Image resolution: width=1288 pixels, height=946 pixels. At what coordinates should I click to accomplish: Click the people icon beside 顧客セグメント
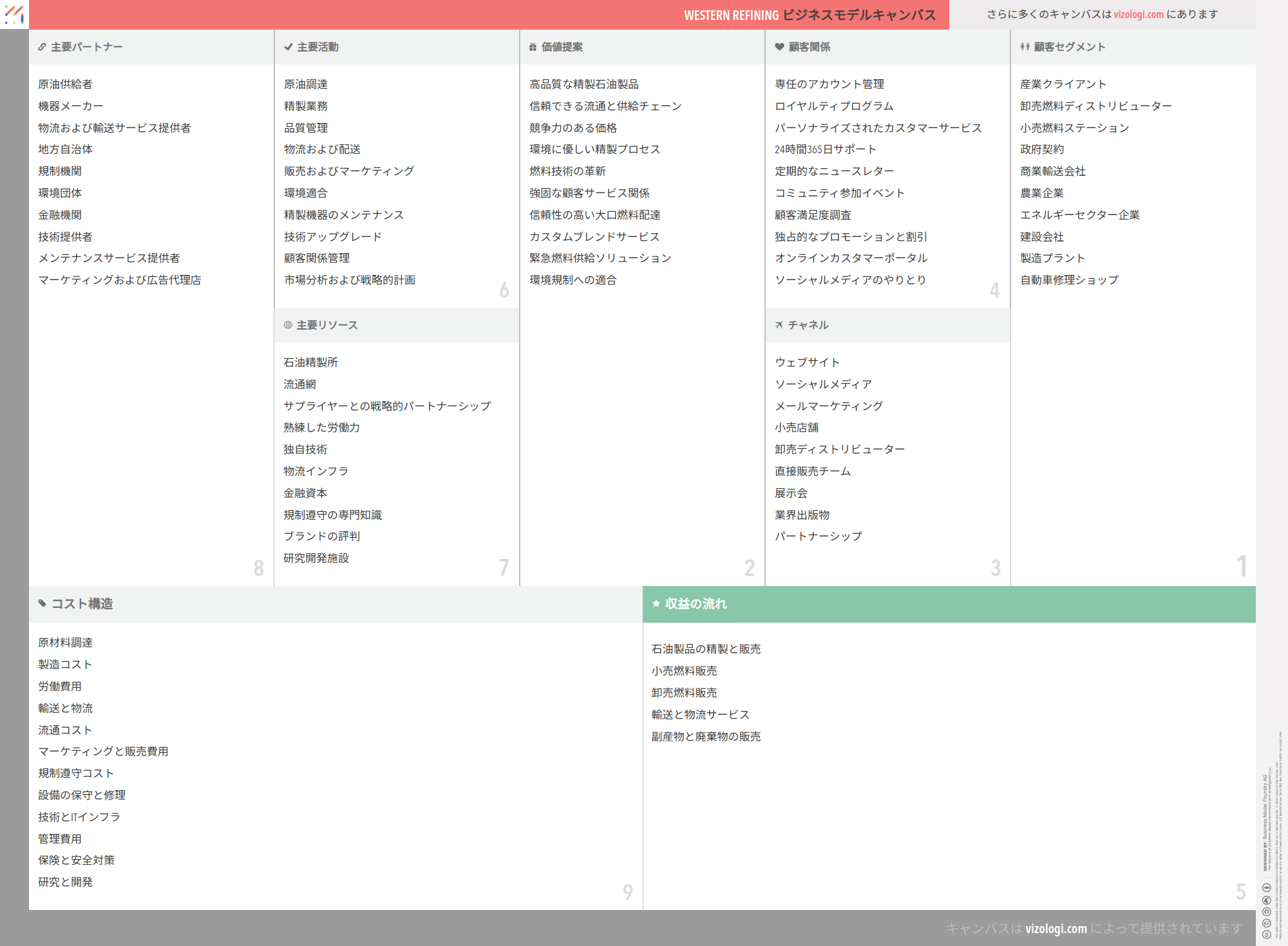click(1025, 47)
